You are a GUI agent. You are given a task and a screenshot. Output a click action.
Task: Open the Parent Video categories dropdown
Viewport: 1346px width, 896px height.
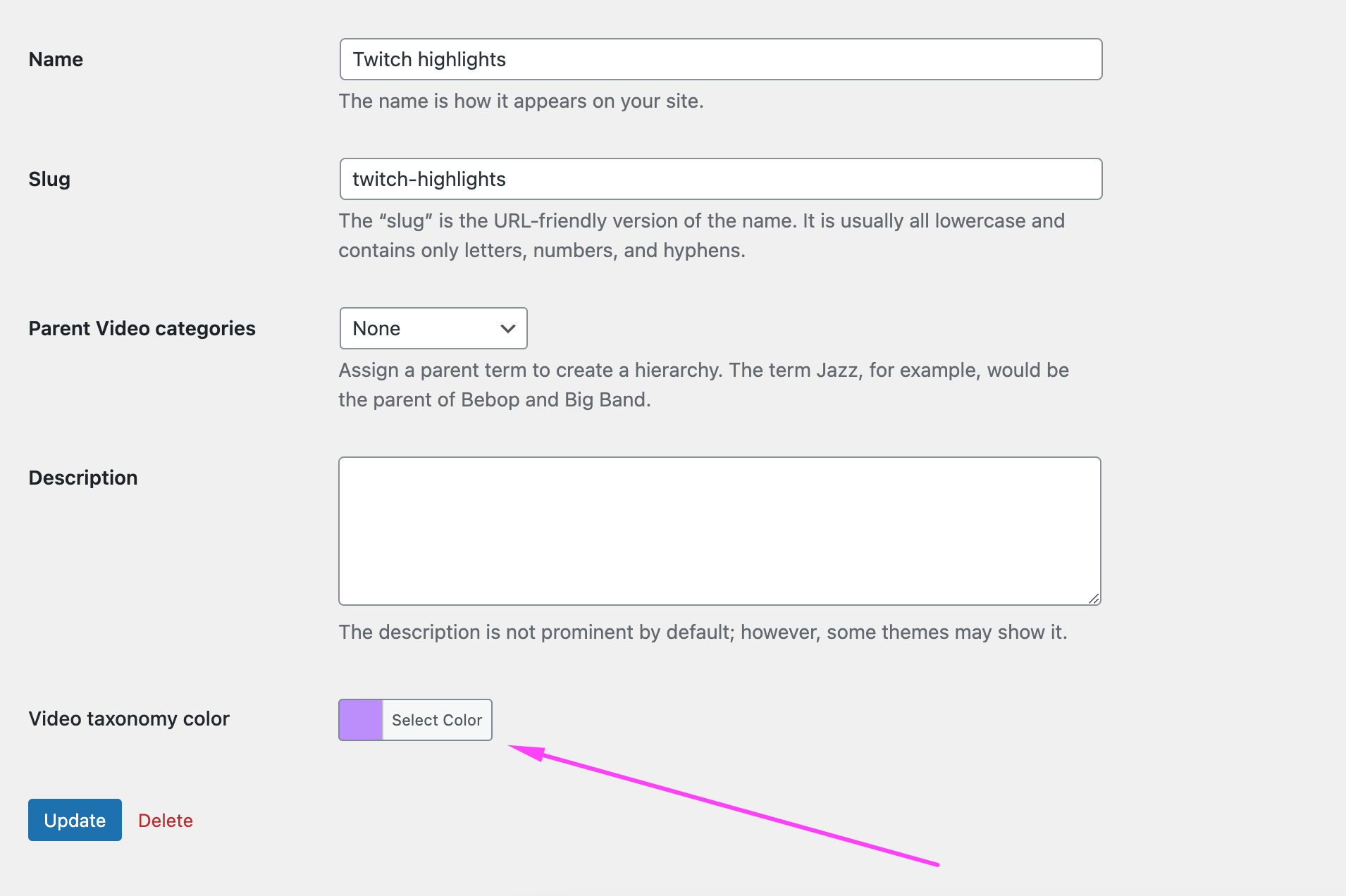point(433,328)
